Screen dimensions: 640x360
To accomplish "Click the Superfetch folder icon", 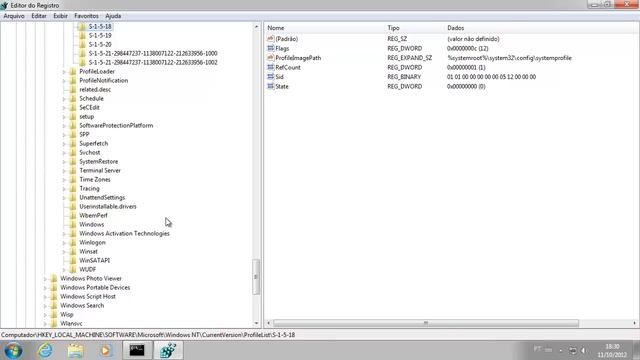I will pos(73,143).
